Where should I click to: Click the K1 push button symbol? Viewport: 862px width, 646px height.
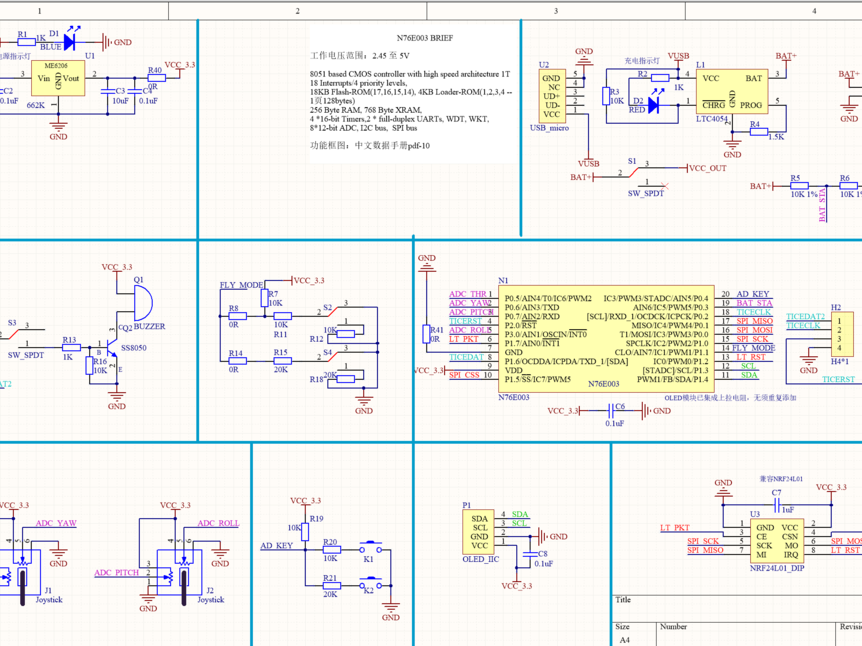click(371, 548)
